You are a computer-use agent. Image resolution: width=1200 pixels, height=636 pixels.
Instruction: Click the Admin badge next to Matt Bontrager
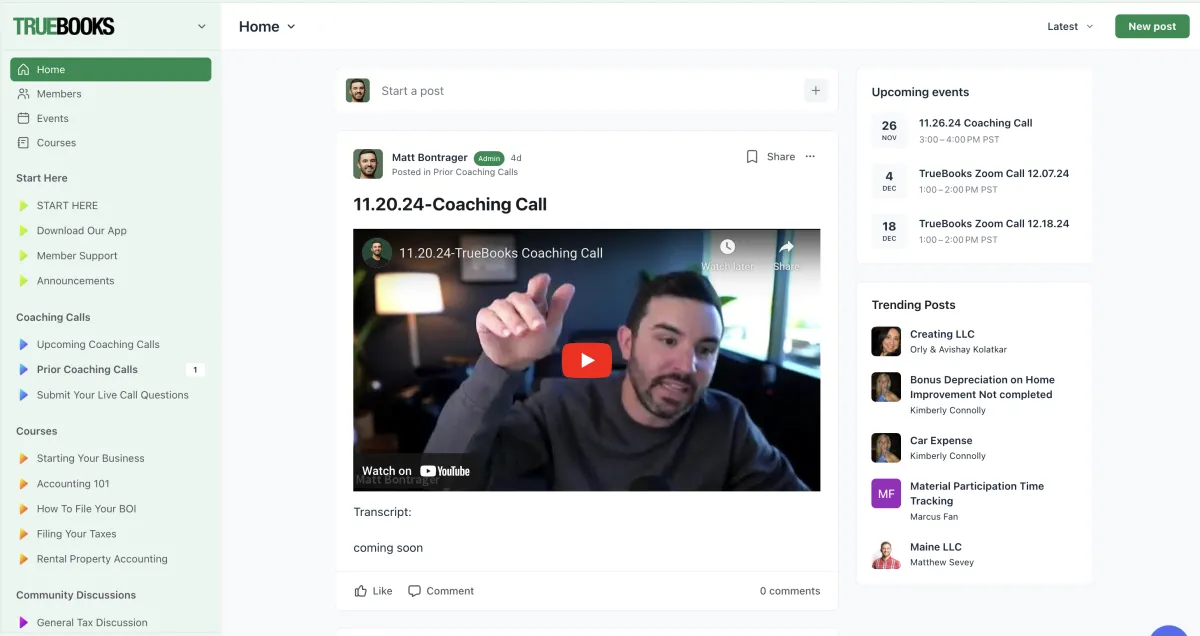(489, 158)
